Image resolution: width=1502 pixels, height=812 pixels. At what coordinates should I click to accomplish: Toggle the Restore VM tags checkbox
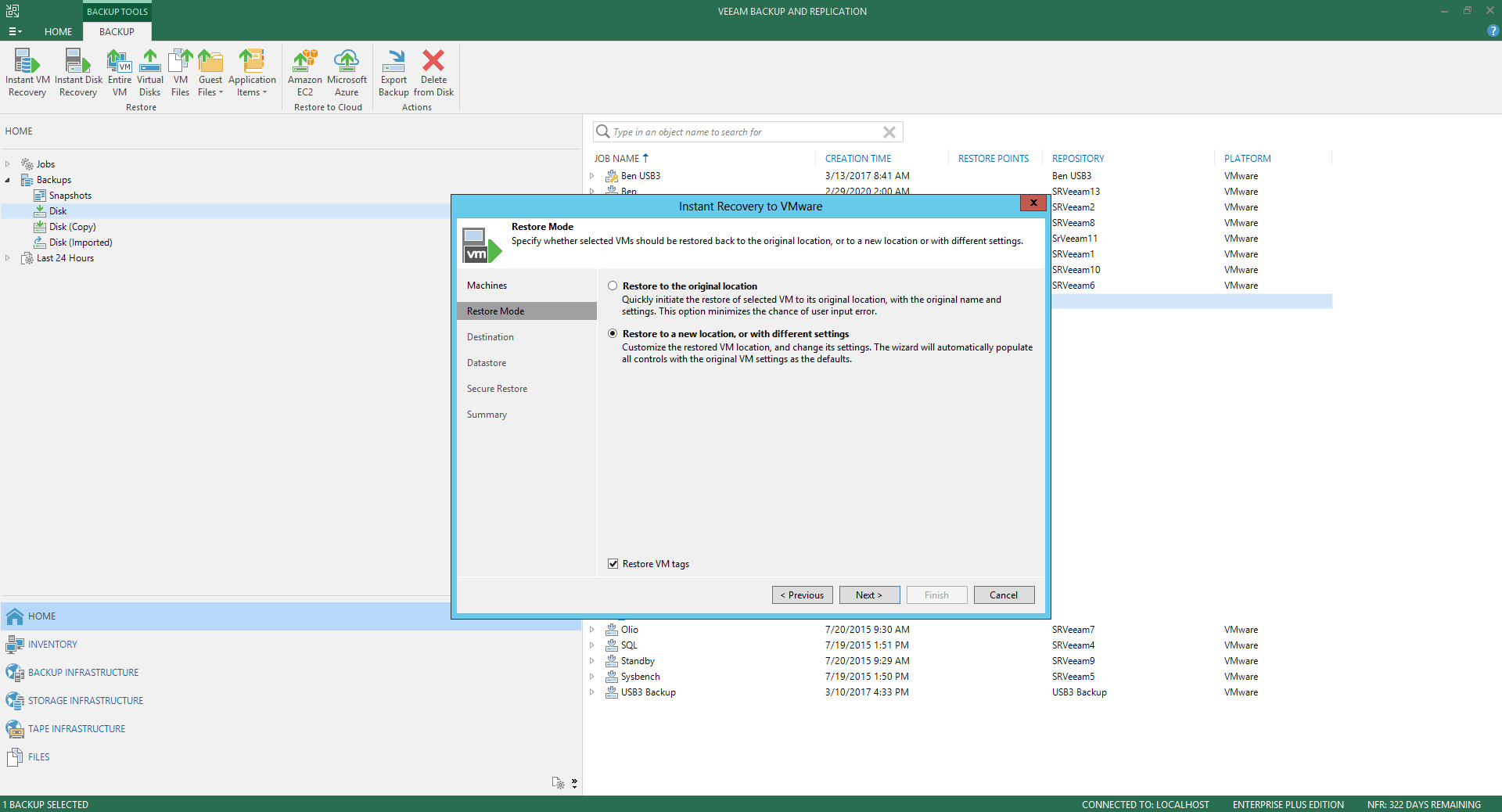tap(613, 564)
